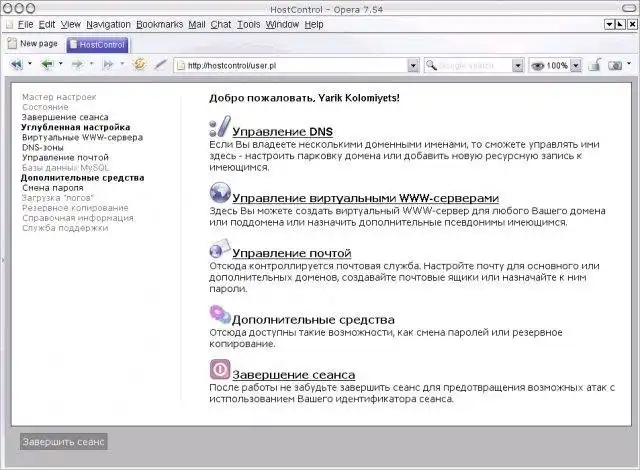Viewport: 640px width, 470px height.
Task: Open the Navigation menu
Action: coord(109,24)
